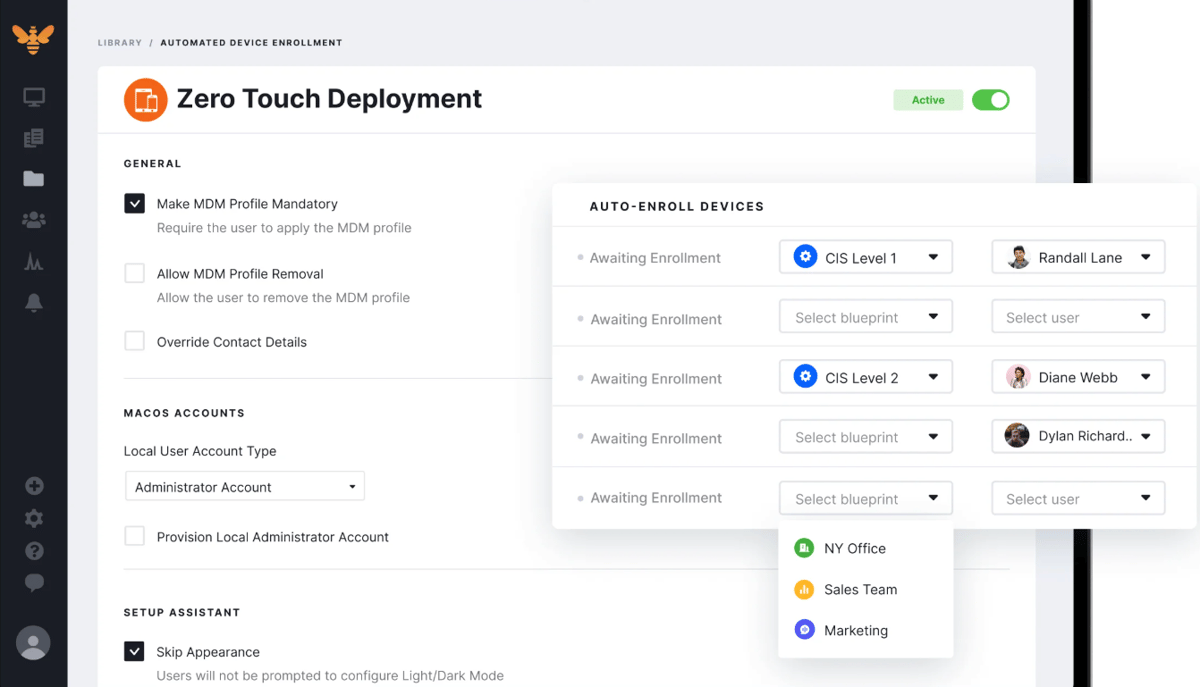This screenshot has height=687, width=1200.
Task: Open the Library folder icon in sidebar
Action: (34, 179)
